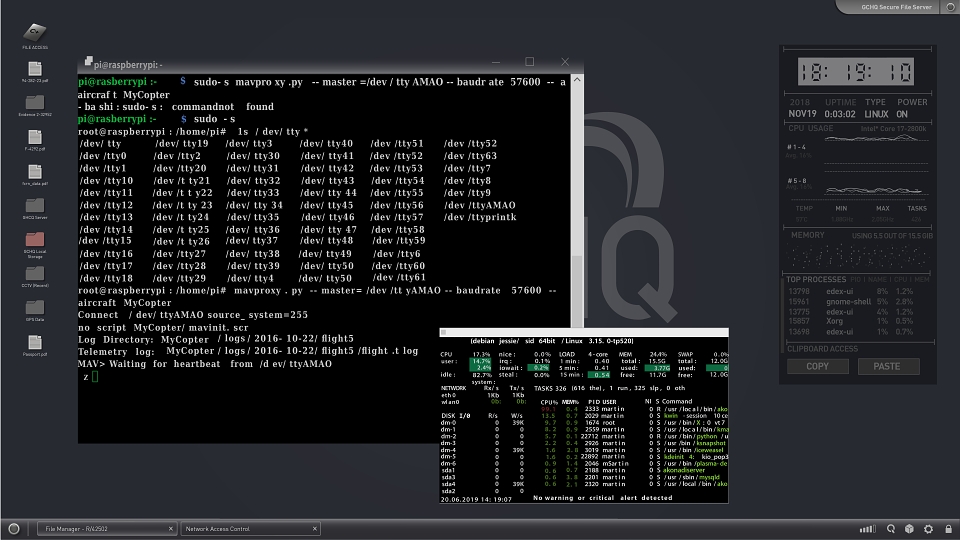Open the PDF file below FILE ACCESS
This screenshot has height=540, width=960.
click(35, 71)
